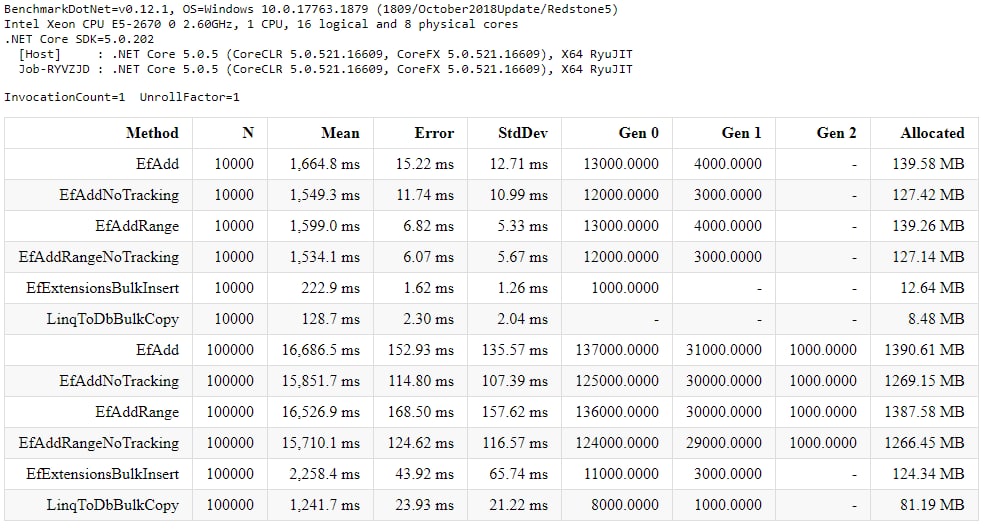Select the mean value 15,710.1 ms
Screen dimensions: 992x532
point(321,443)
